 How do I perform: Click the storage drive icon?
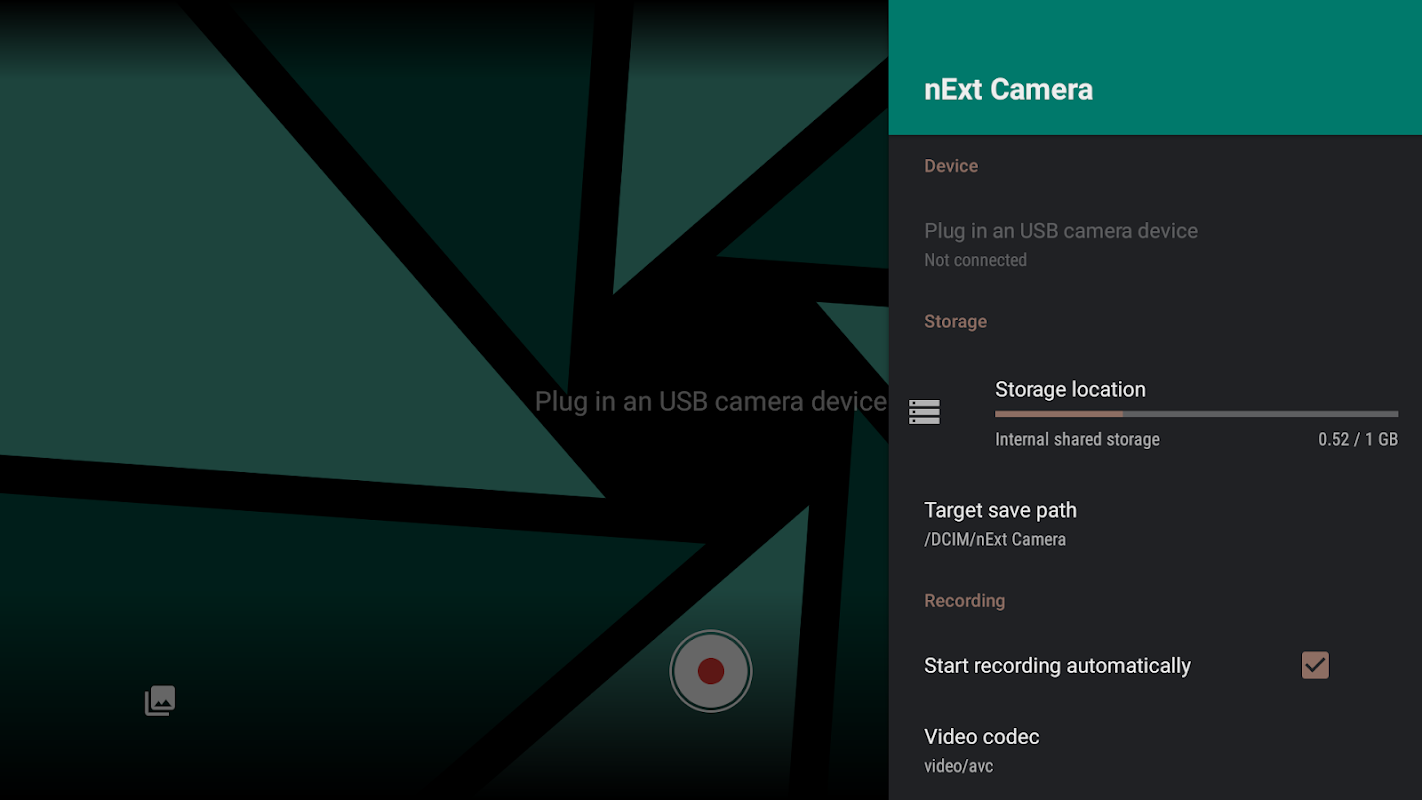tap(924, 412)
